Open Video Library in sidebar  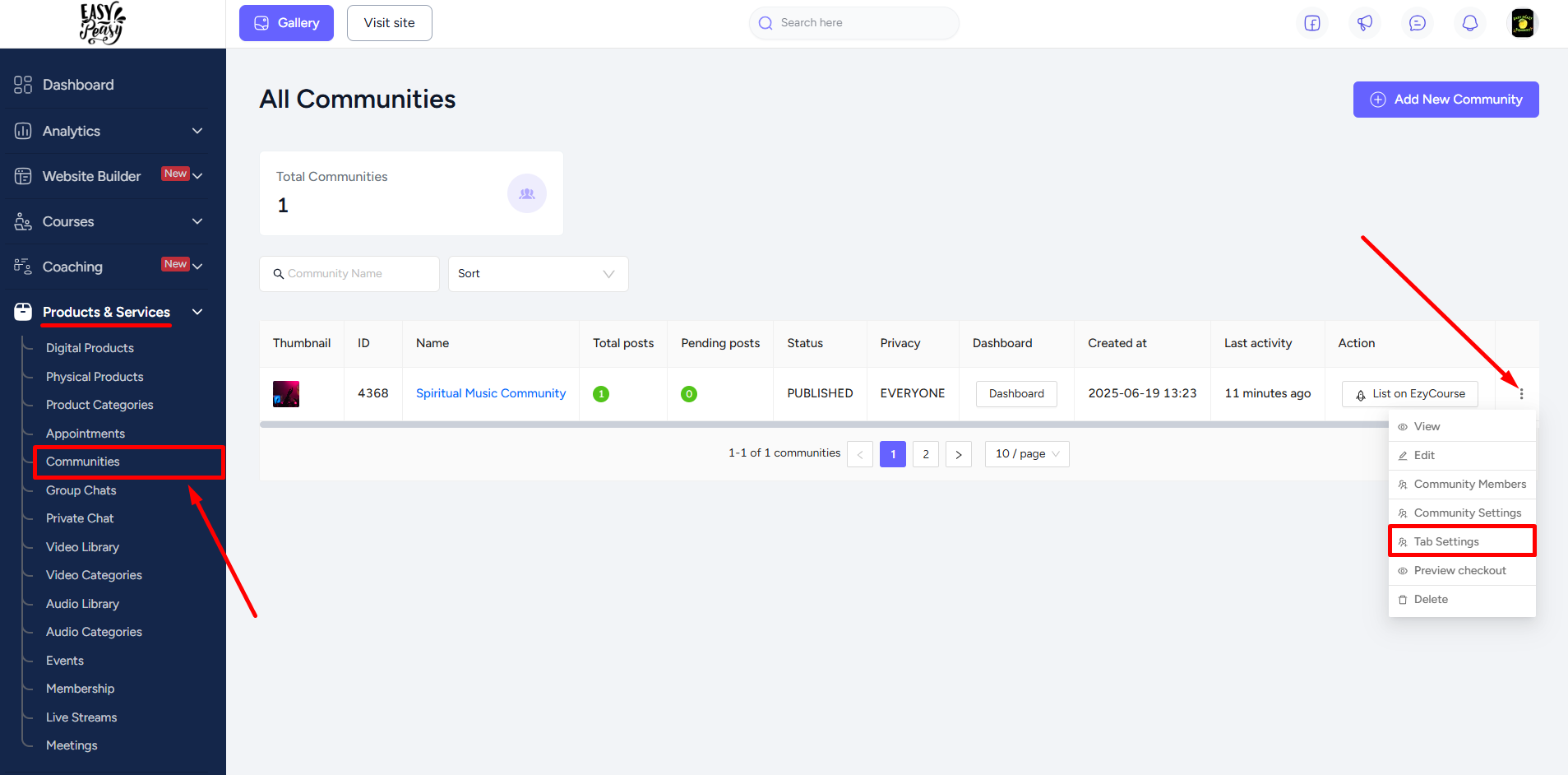(x=82, y=547)
